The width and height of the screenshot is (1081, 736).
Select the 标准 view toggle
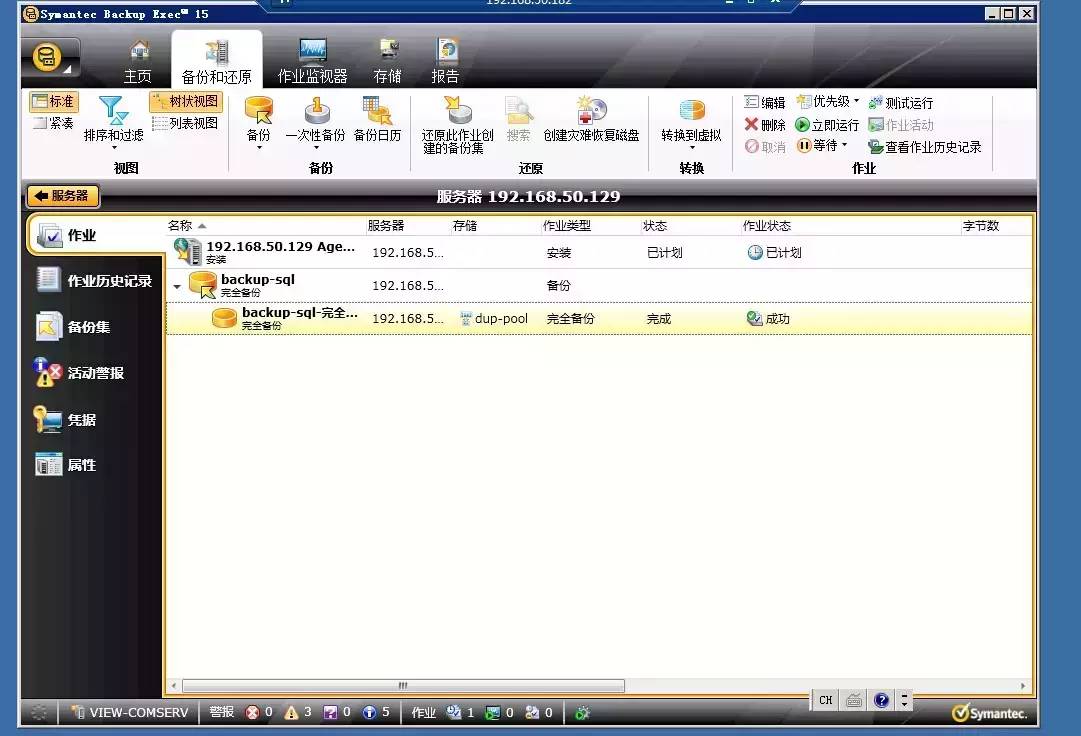pos(54,102)
